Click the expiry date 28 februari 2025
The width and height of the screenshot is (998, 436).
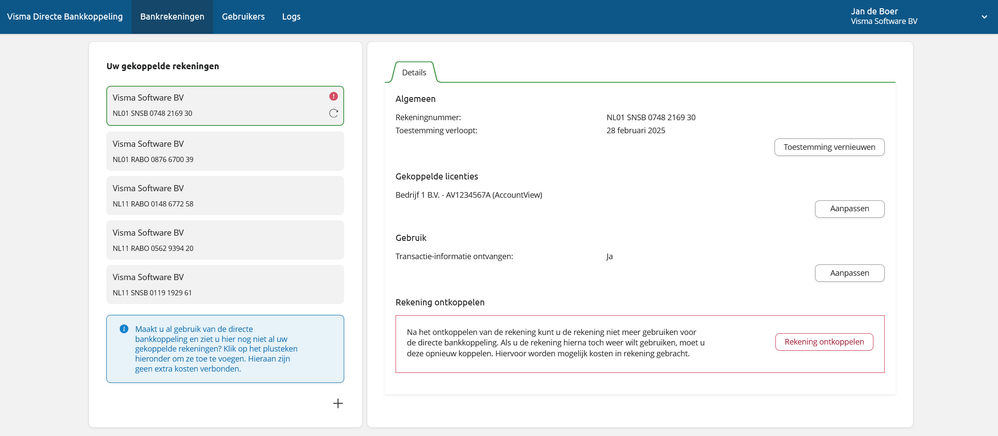(x=636, y=130)
